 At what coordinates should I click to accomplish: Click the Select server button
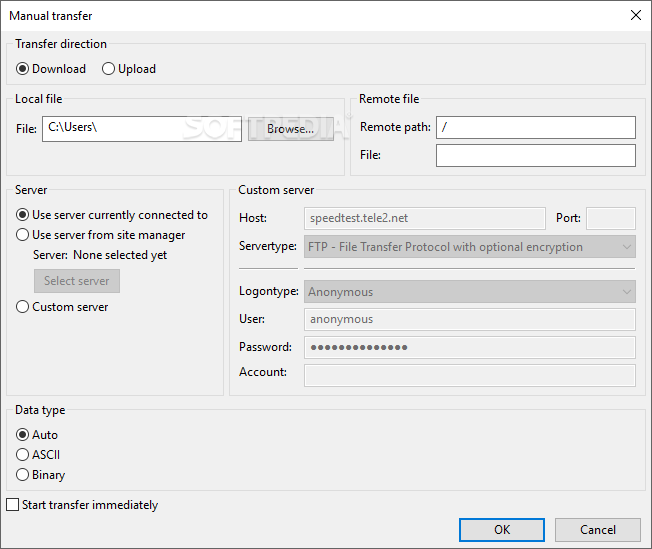coord(77,281)
